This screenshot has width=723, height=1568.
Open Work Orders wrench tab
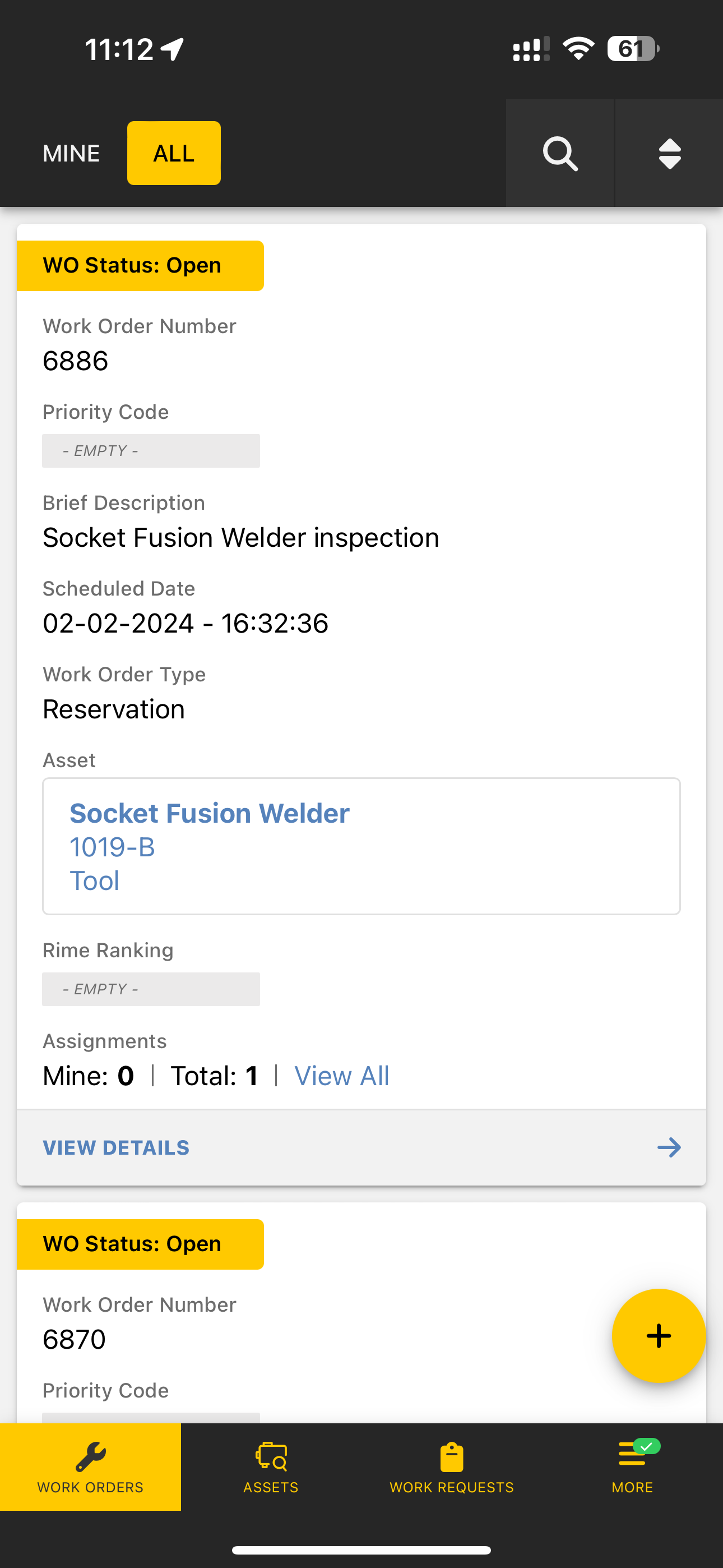[90, 1467]
